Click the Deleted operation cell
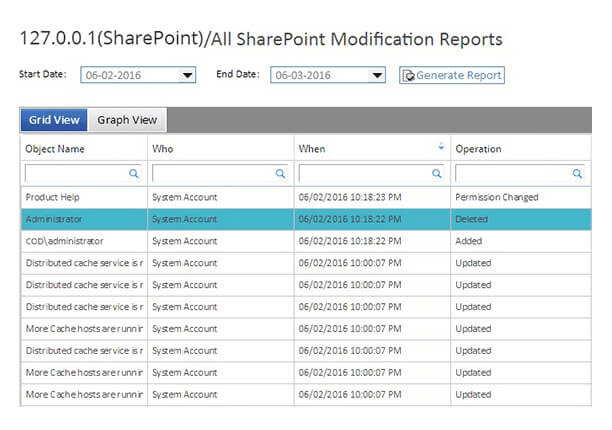 coord(521,219)
